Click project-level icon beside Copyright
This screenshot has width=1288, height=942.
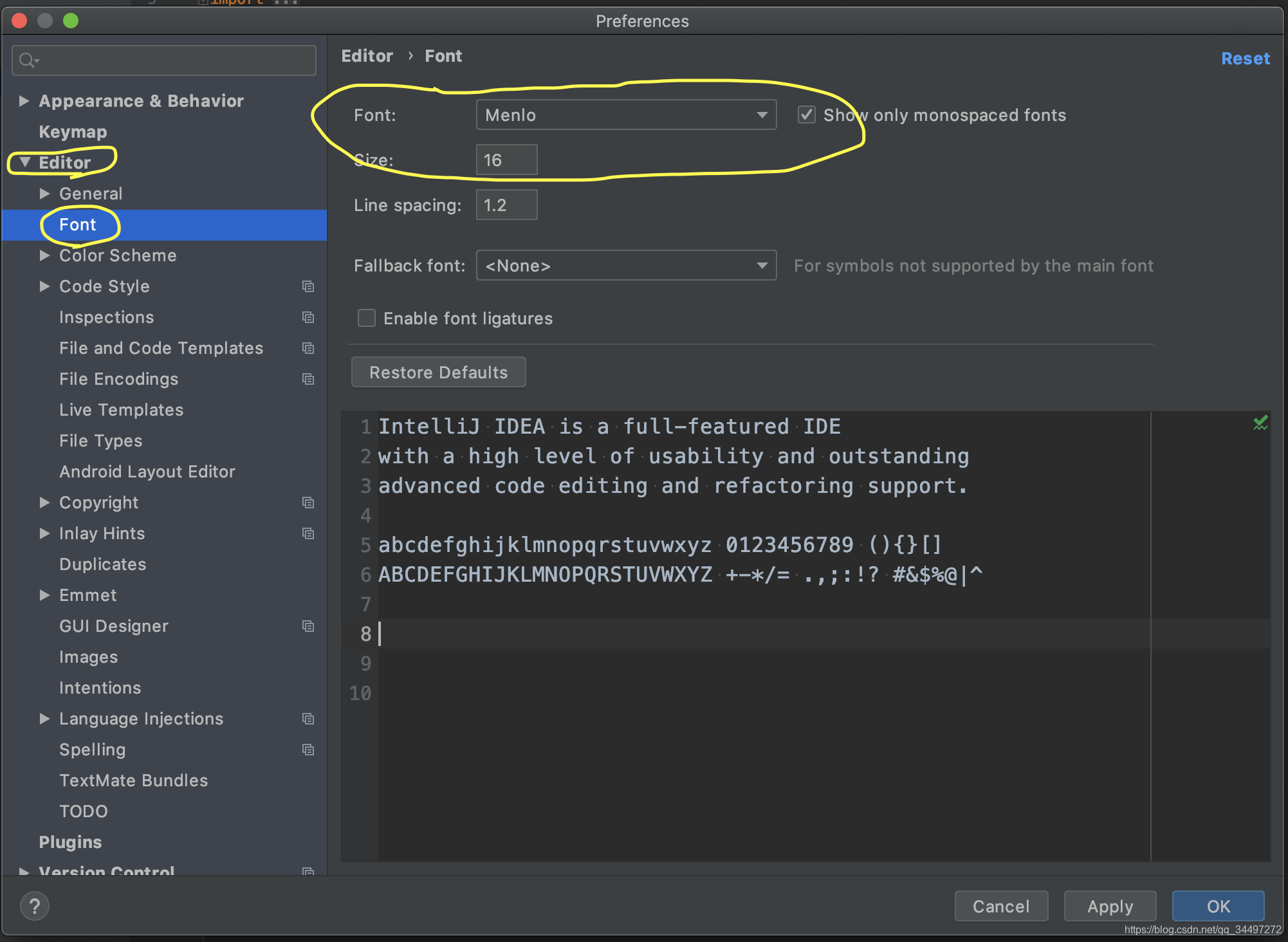[308, 503]
